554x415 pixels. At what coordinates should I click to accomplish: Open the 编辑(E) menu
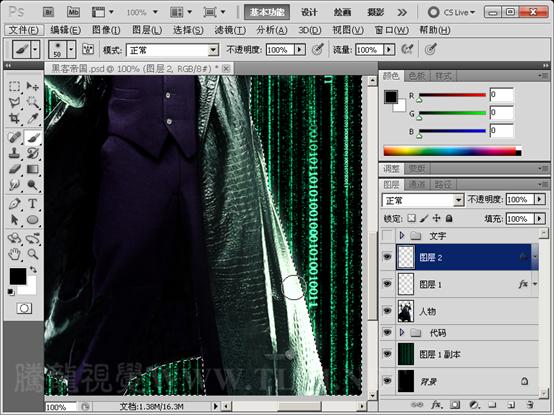click(65, 30)
